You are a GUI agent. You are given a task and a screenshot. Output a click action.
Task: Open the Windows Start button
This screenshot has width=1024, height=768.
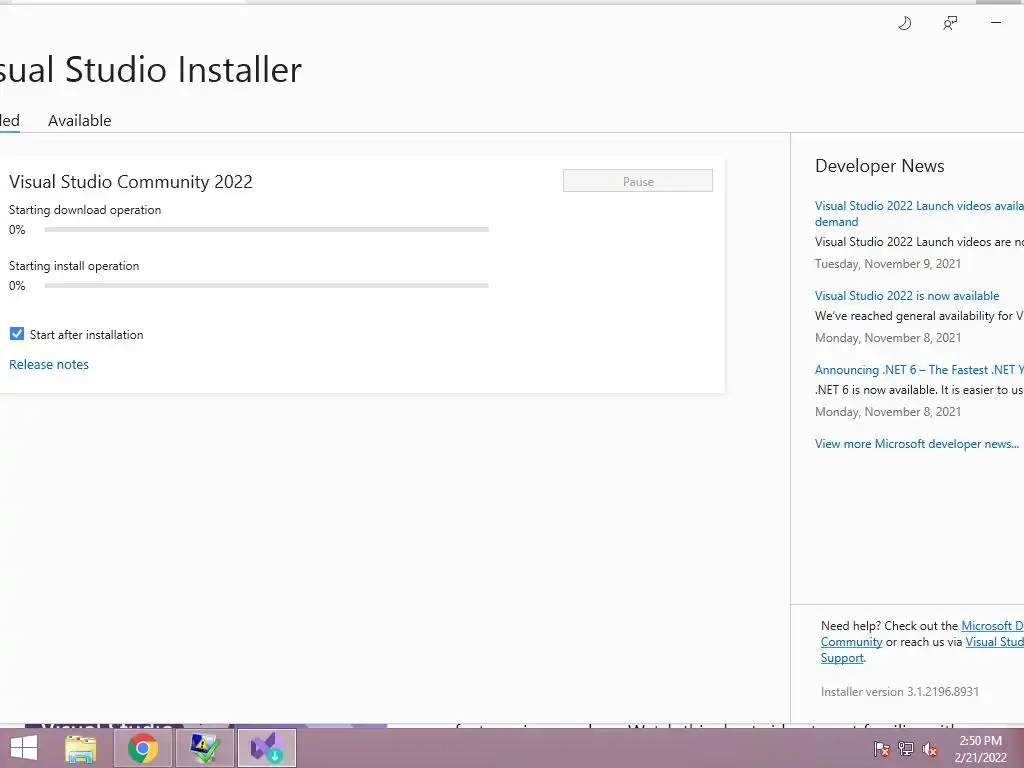[x=24, y=748]
